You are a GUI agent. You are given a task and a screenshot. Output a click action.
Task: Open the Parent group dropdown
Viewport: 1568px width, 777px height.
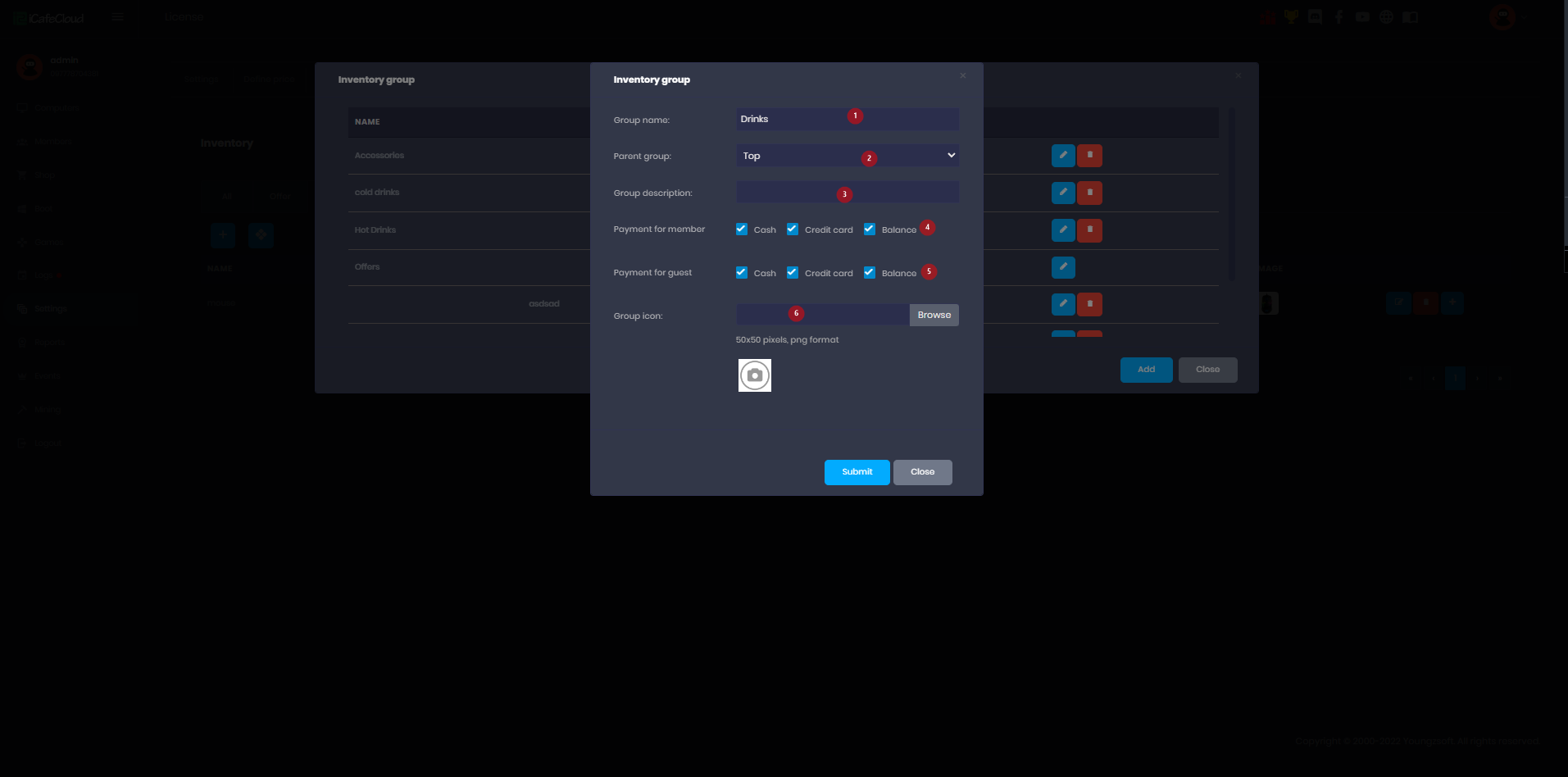pos(847,156)
